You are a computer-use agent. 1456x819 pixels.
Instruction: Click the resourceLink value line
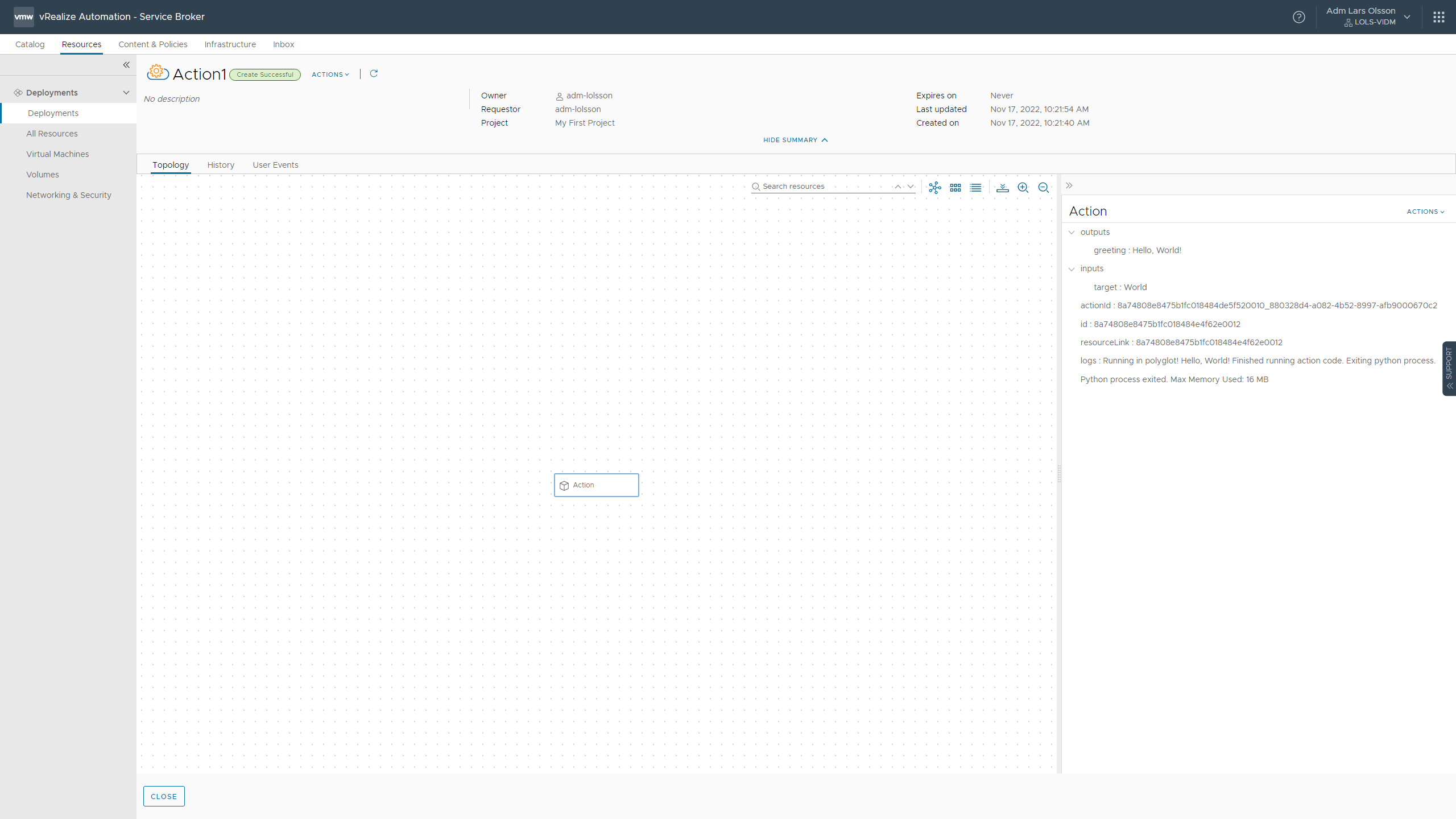(x=1181, y=342)
